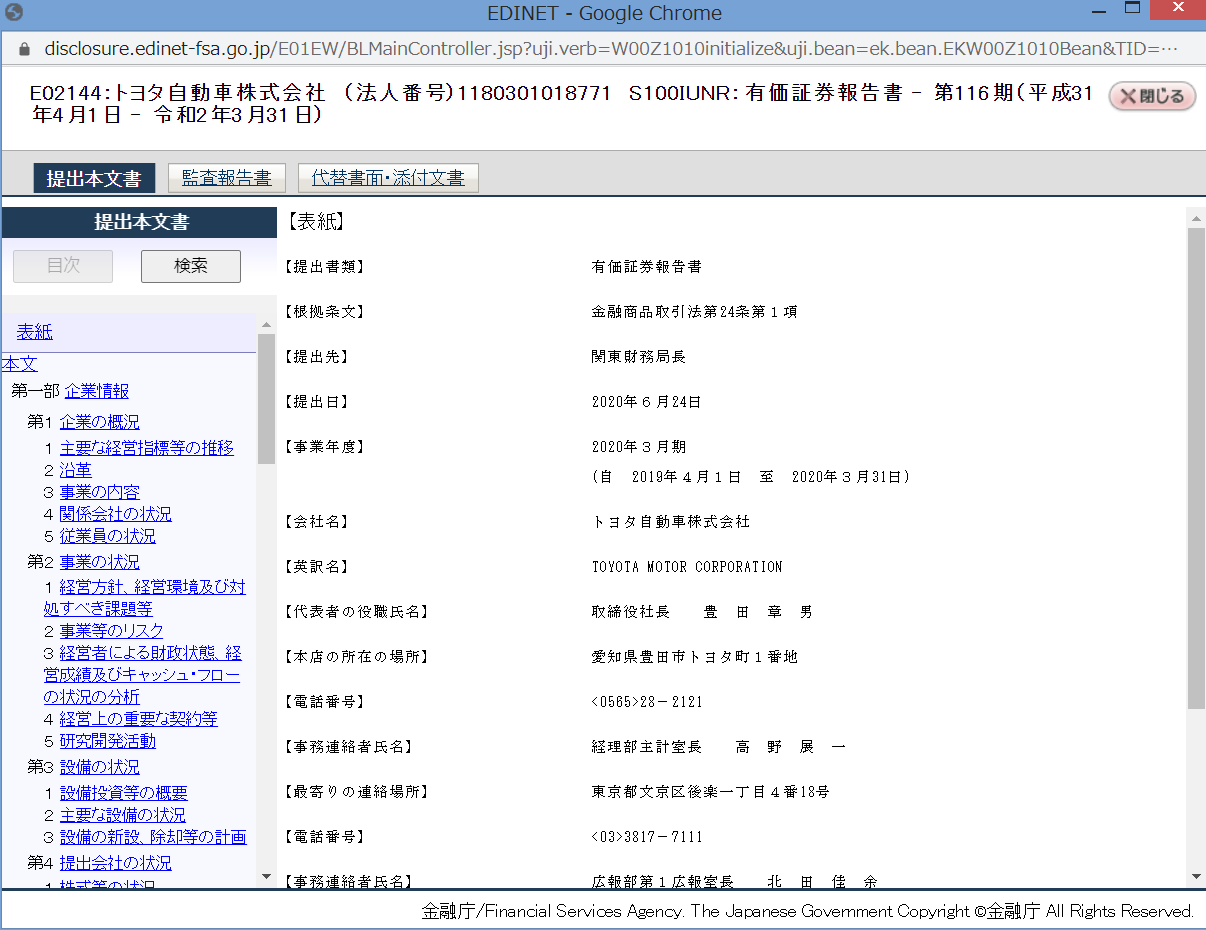1206x930 pixels.
Task: Jump to the 本文 link
Action: 19,364
